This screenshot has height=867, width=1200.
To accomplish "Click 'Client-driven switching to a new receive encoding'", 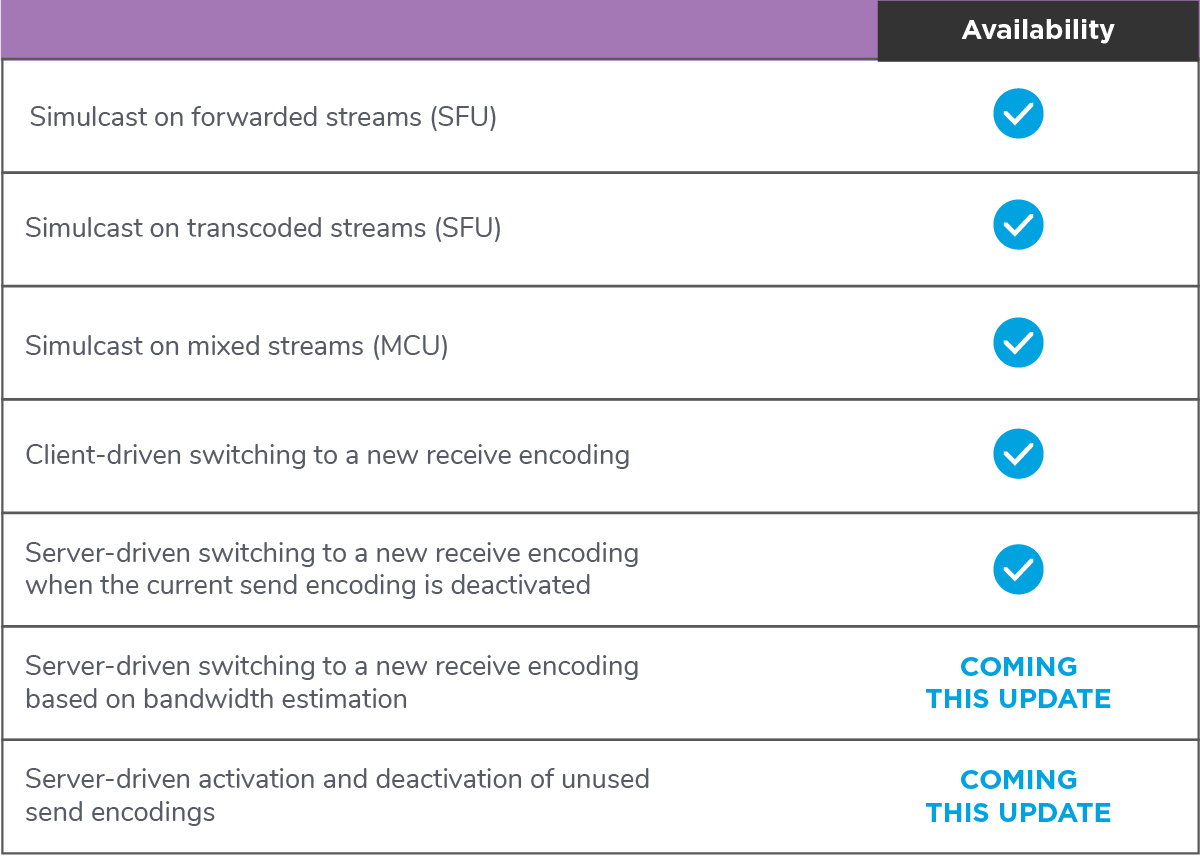I will click(327, 455).
